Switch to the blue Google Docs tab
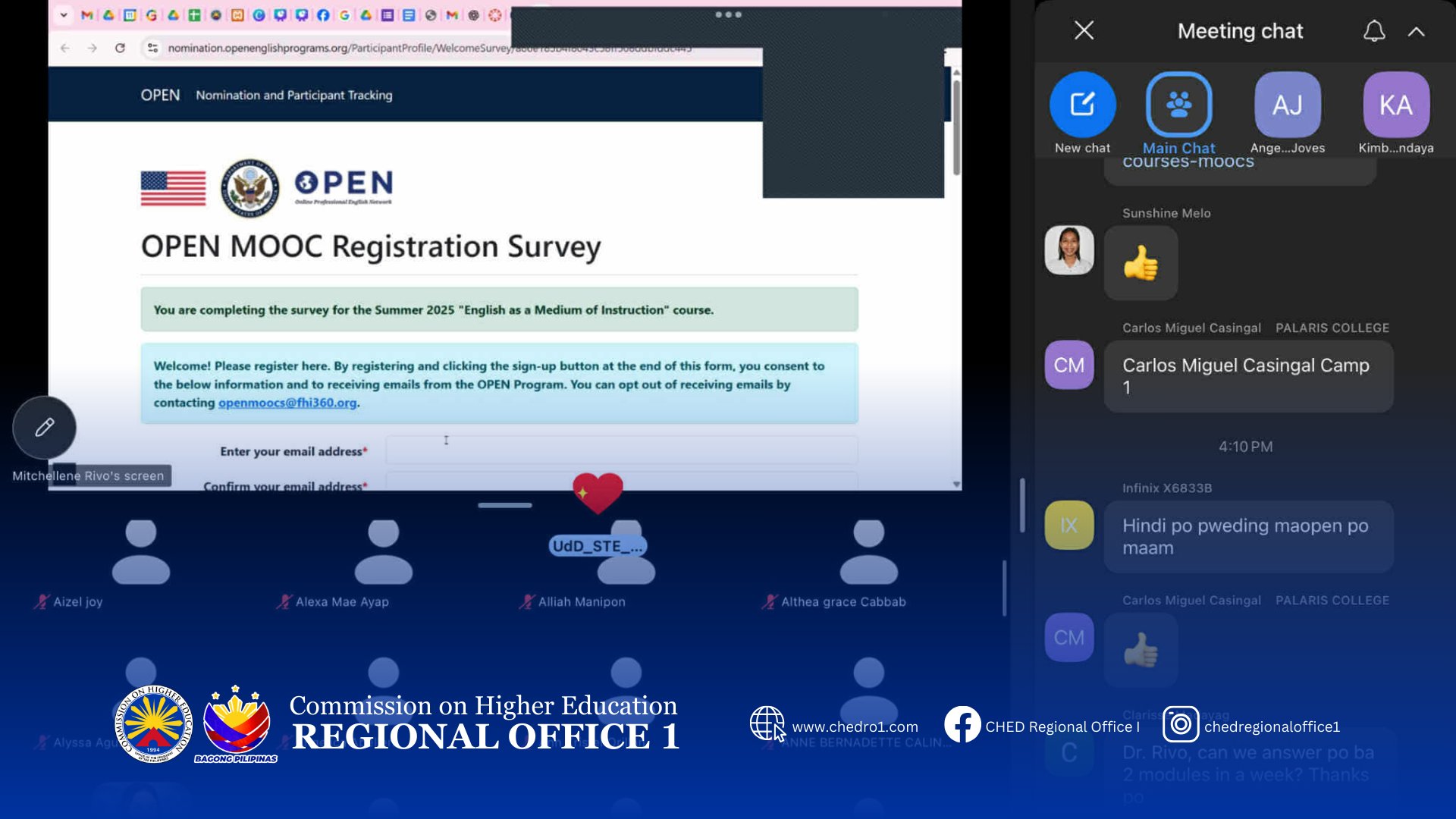This screenshot has width=1456, height=819. [x=409, y=14]
